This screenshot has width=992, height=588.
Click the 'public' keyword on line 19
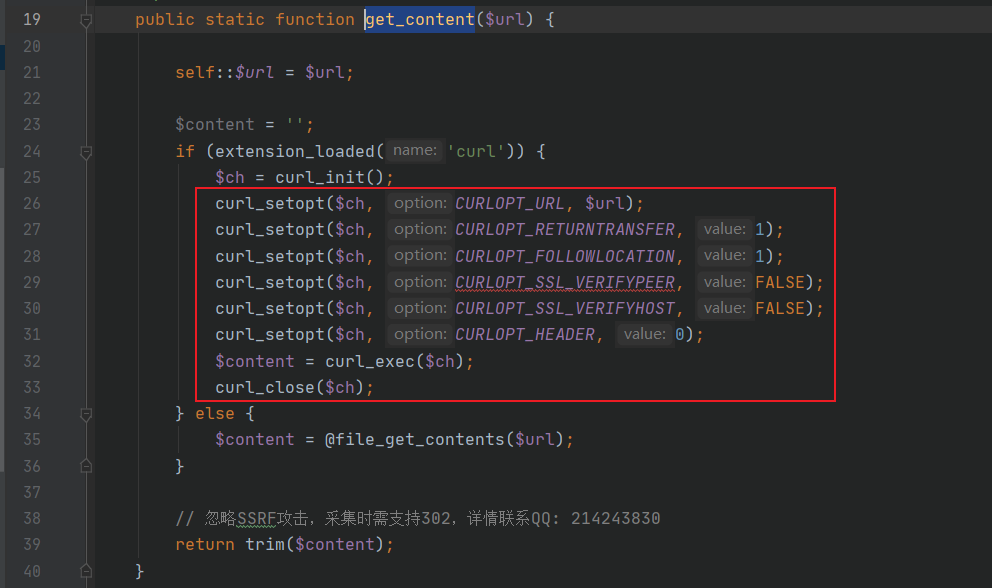click(164, 20)
